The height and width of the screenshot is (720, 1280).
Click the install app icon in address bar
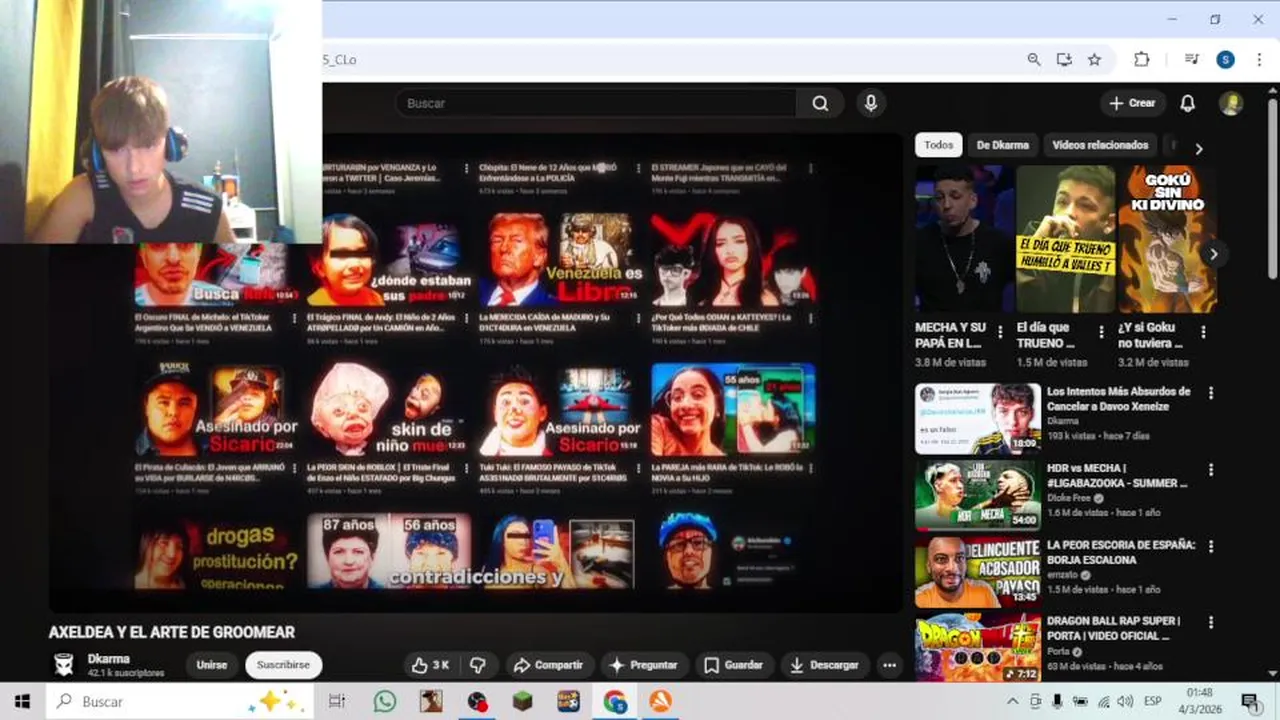[1064, 60]
